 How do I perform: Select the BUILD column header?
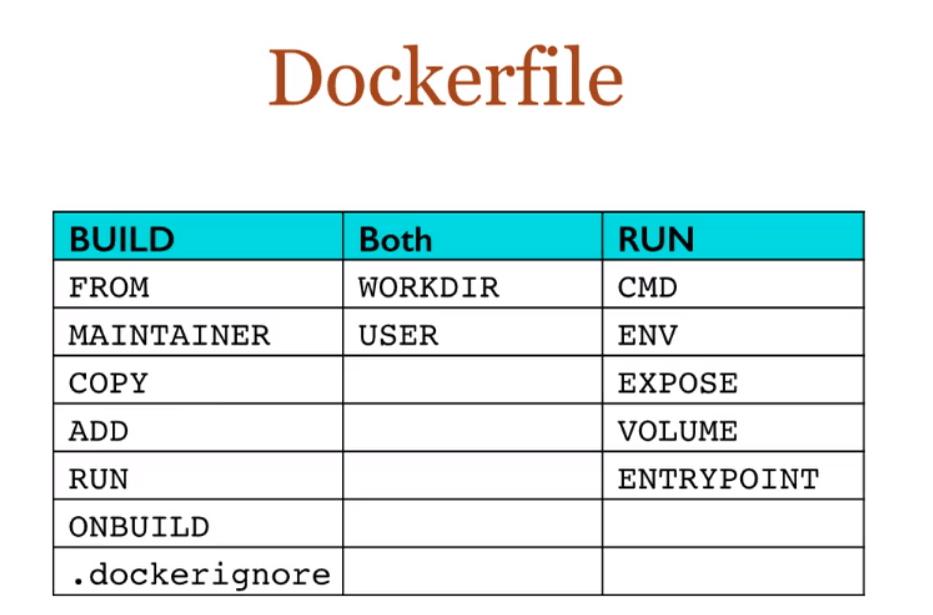(x=198, y=236)
